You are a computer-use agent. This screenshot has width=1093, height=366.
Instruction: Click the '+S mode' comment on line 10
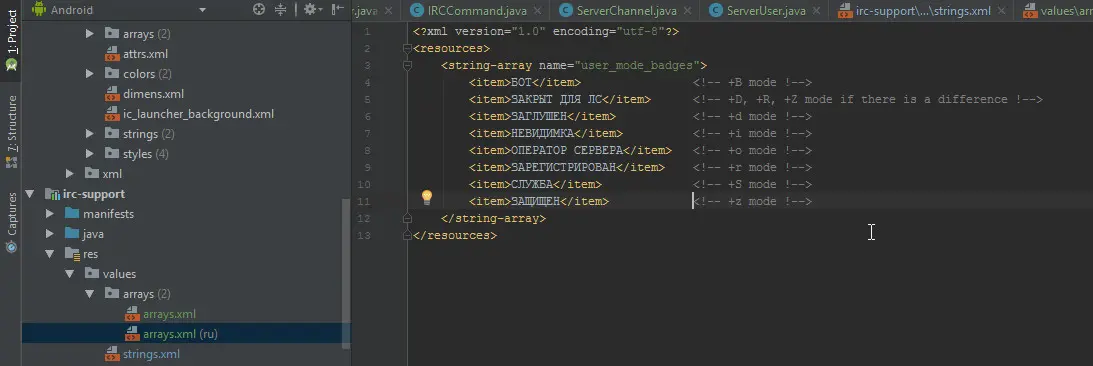[x=752, y=185]
